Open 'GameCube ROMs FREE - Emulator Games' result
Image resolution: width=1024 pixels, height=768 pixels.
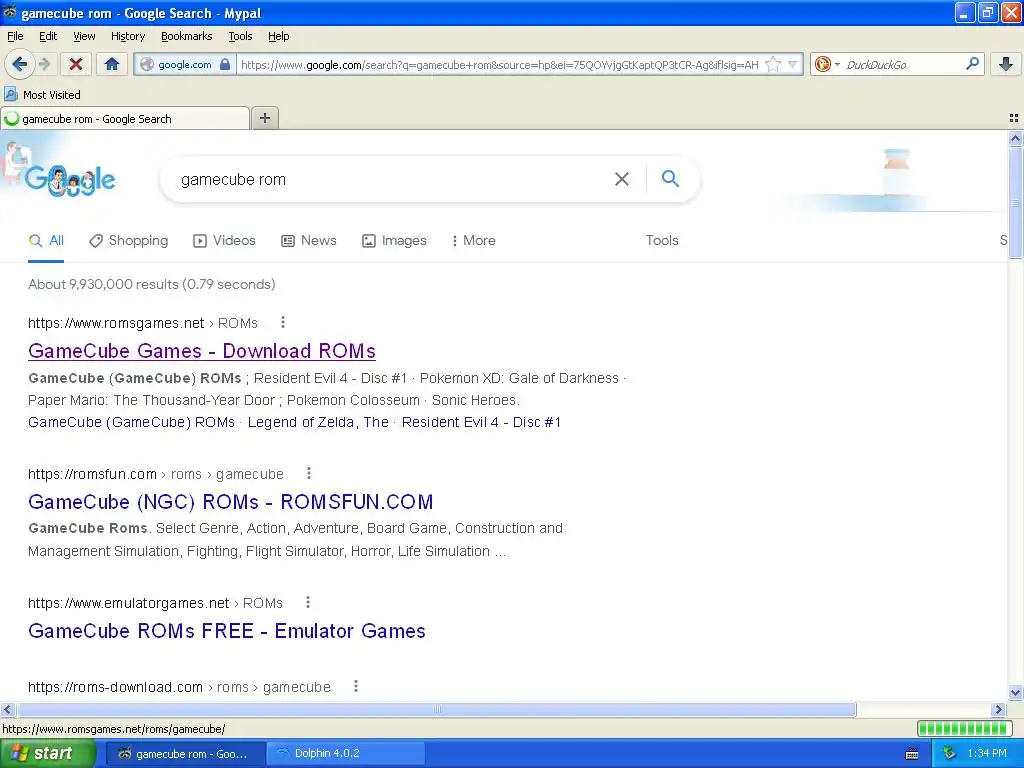pyautogui.click(x=227, y=631)
